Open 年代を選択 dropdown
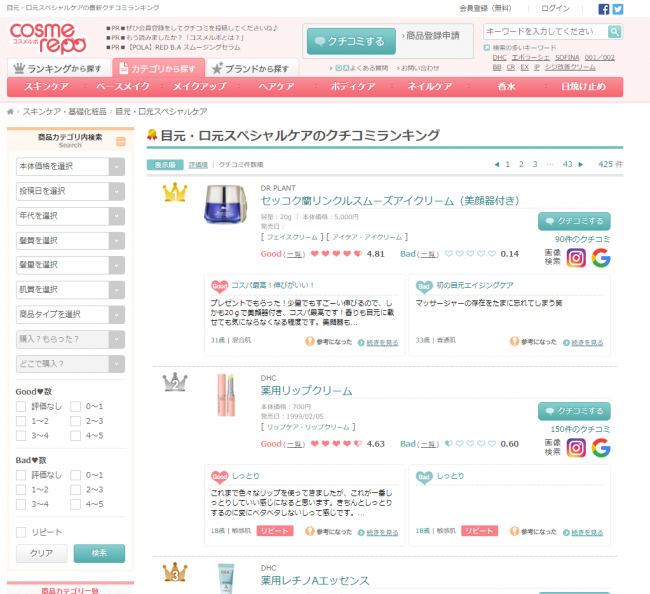This screenshot has width=650, height=594. point(70,216)
